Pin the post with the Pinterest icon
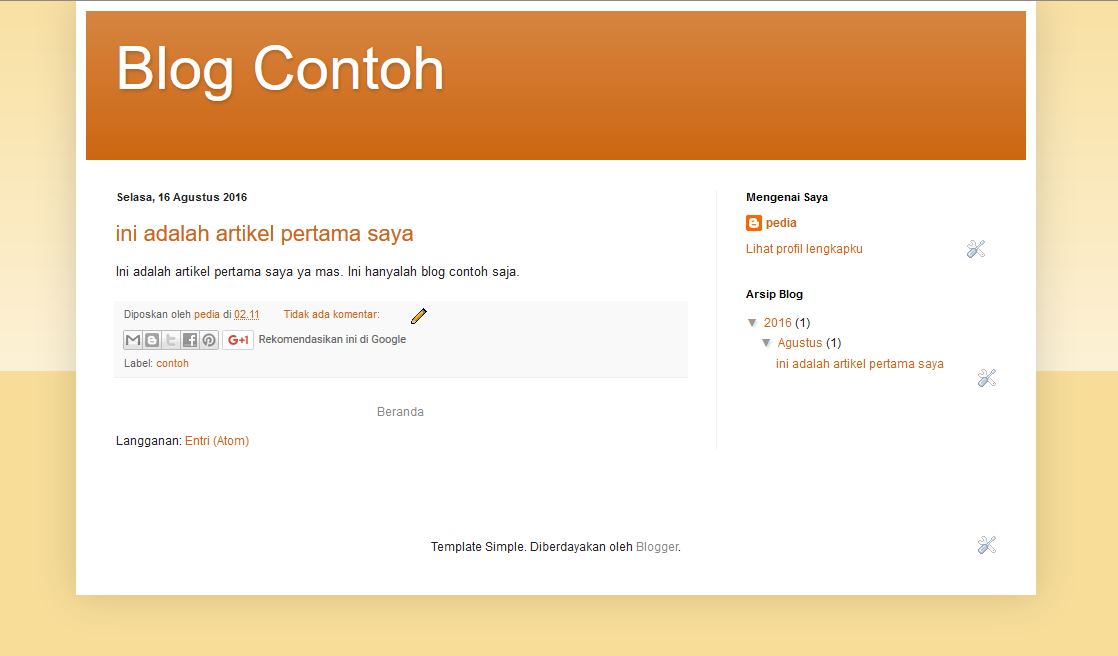Screen dimensions: 1118x656 tap(208, 339)
